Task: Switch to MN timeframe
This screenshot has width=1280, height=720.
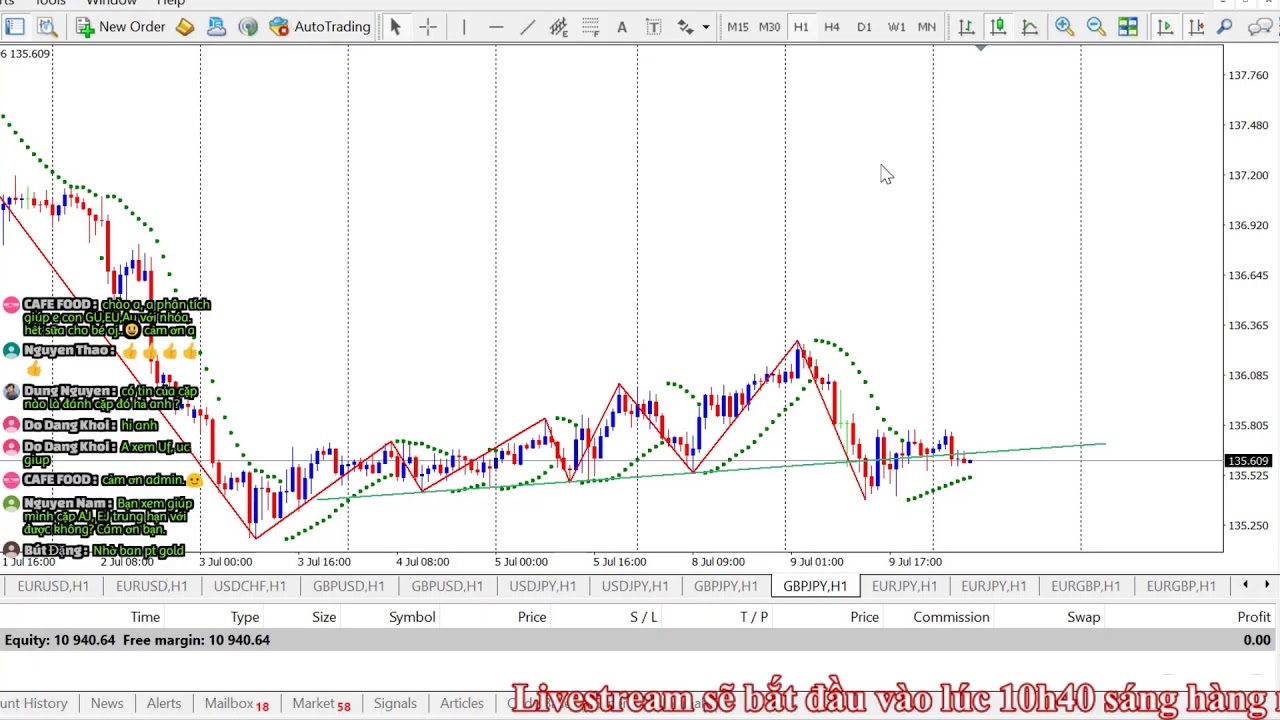Action: [x=927, y=27]
